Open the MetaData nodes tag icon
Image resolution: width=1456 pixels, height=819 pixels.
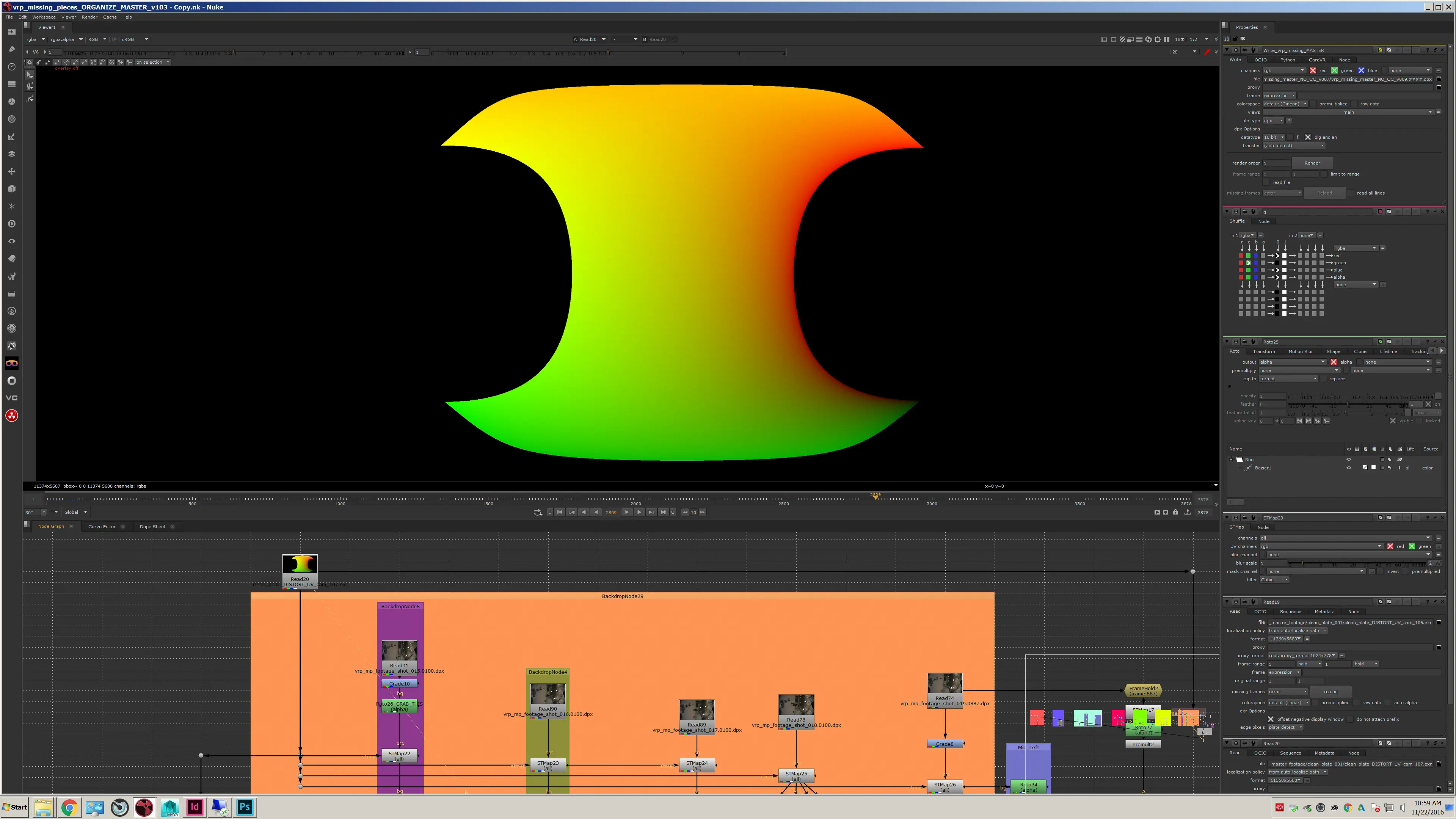click(11, 259)
